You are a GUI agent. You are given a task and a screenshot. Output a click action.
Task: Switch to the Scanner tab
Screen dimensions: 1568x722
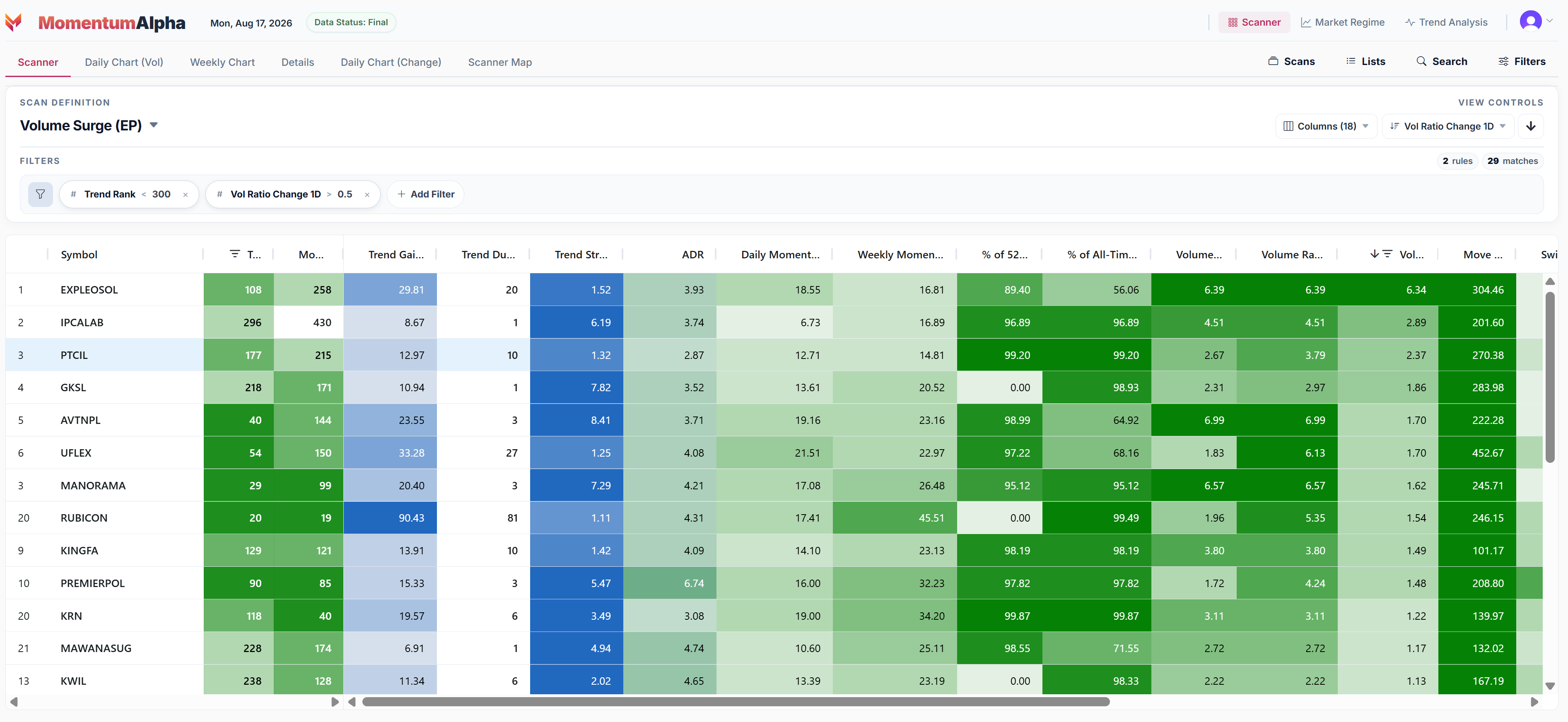tap(38, 62)
